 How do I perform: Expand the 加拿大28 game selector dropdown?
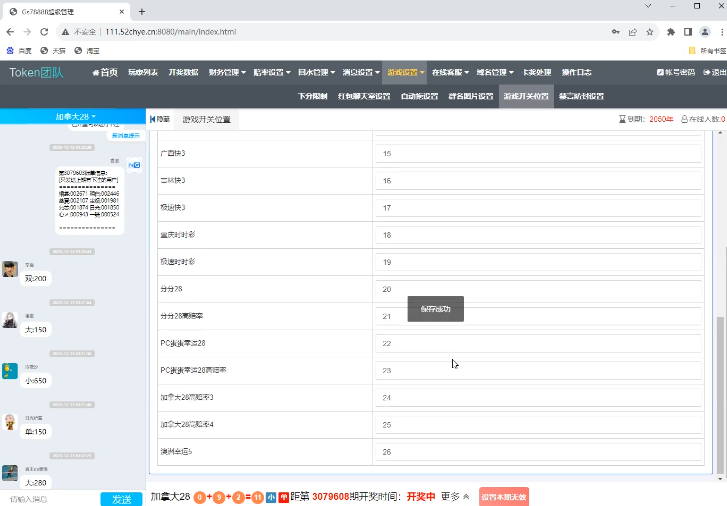(74, 117)
